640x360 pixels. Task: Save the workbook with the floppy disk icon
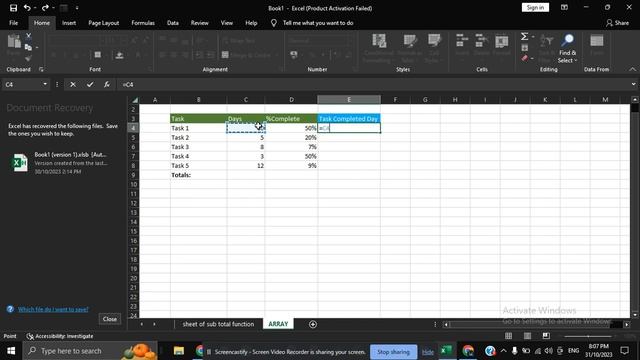click(x=13, y=8)
